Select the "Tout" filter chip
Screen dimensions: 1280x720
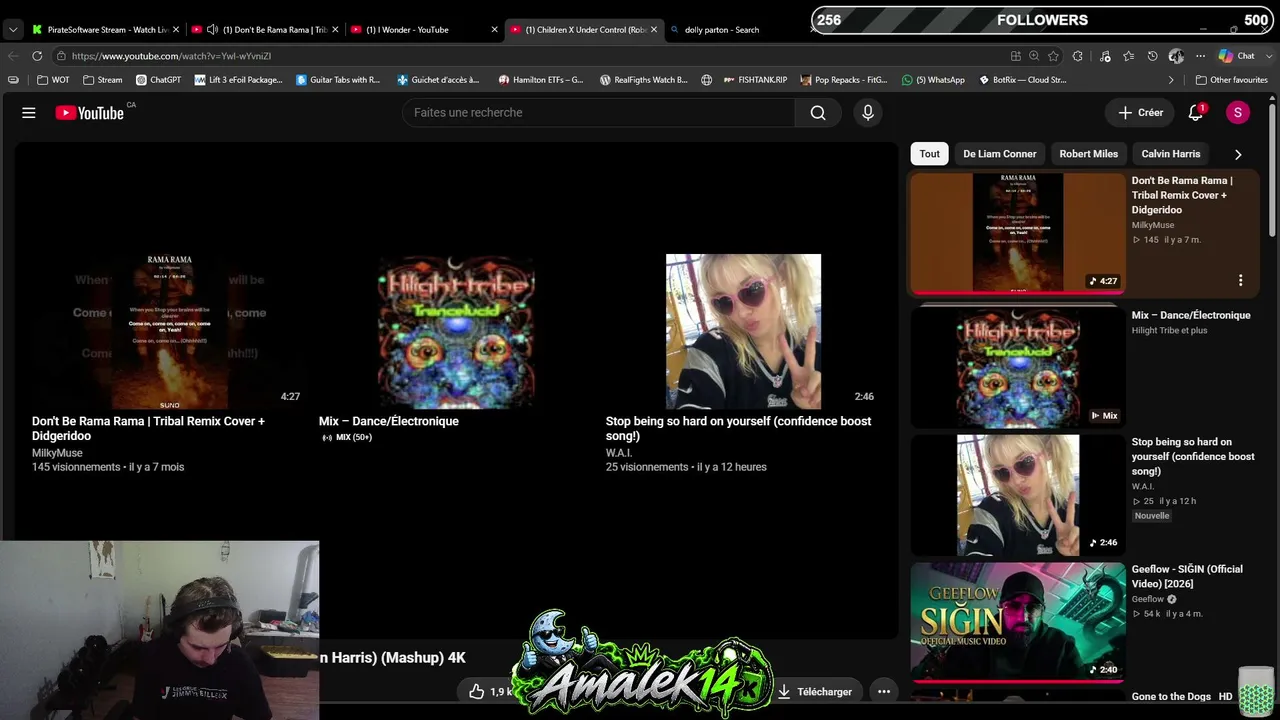[930, 154]
